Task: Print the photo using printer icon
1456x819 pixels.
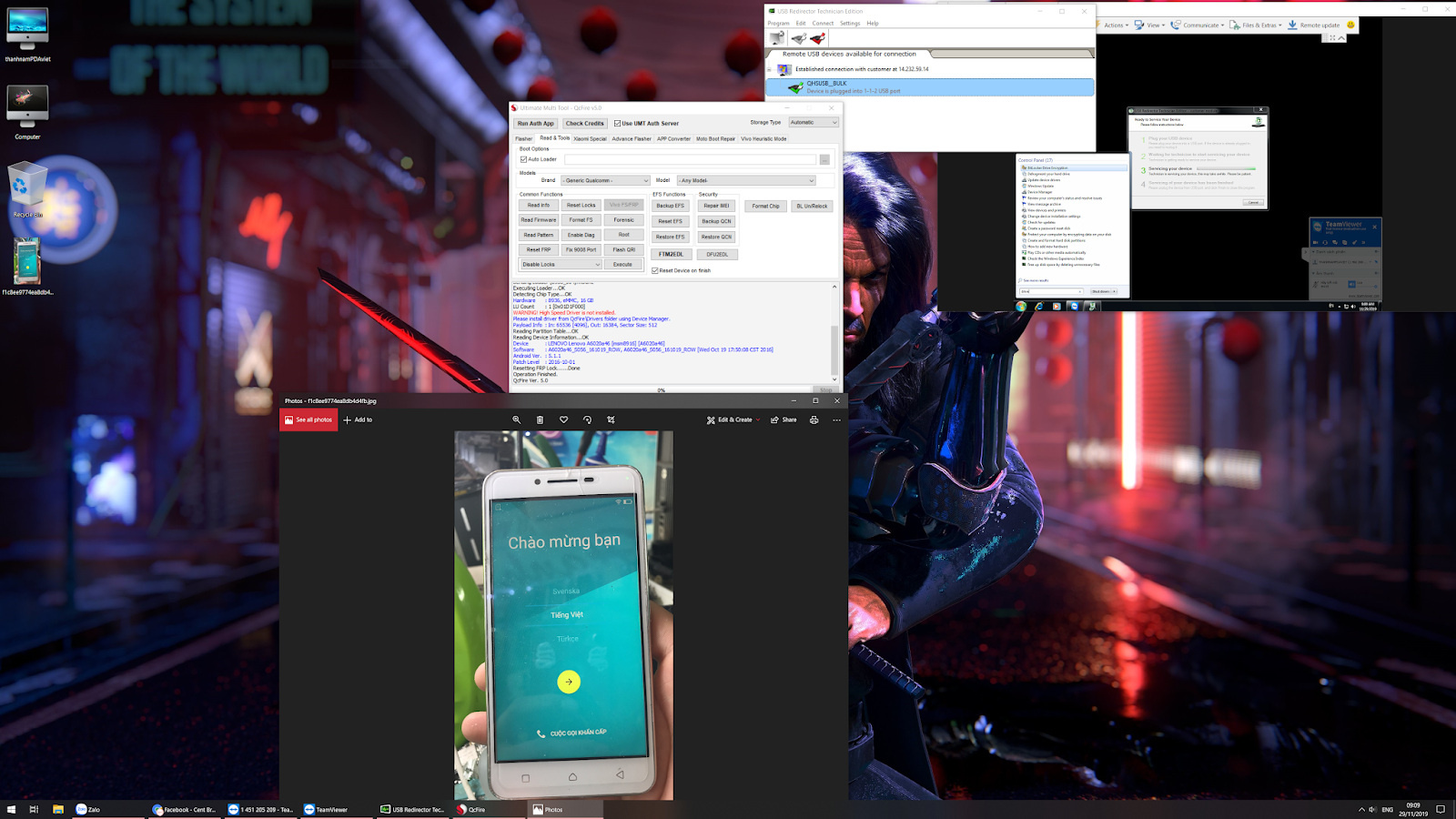Action: click(x=813, y=420)
